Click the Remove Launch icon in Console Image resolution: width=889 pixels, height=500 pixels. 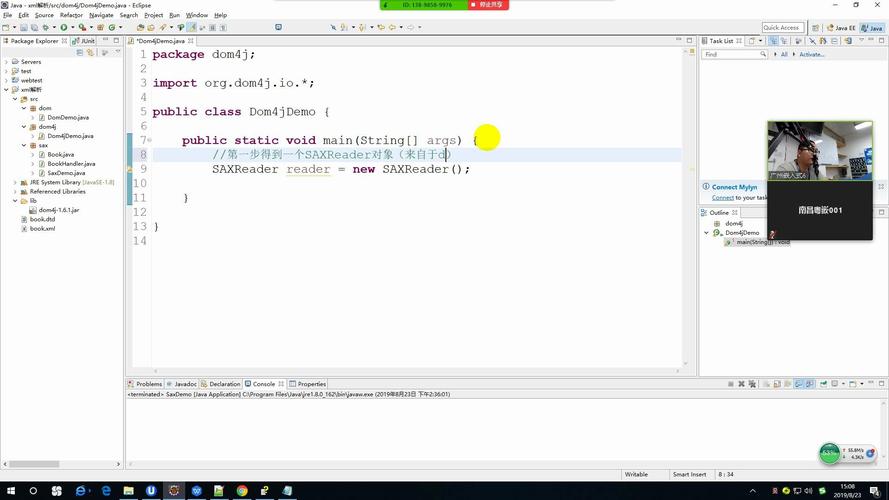coord(742,384)
